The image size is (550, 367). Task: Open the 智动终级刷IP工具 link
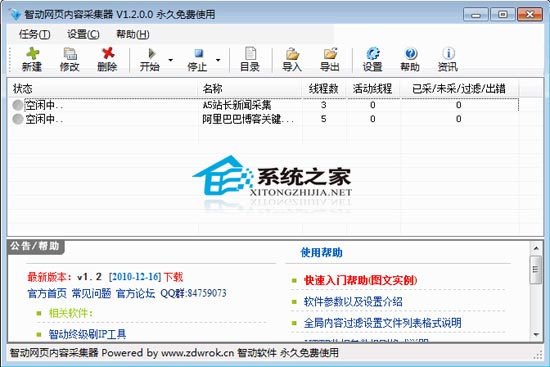point(87,334)
